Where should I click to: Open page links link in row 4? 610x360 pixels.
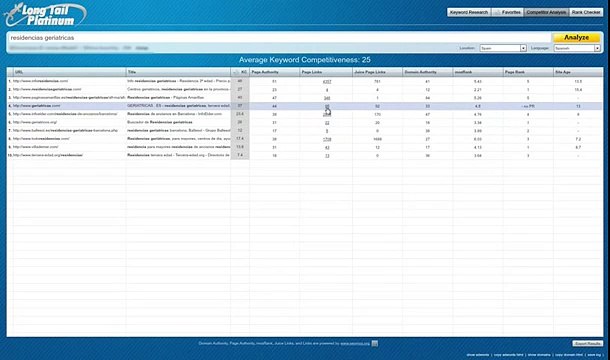[327, 106]
